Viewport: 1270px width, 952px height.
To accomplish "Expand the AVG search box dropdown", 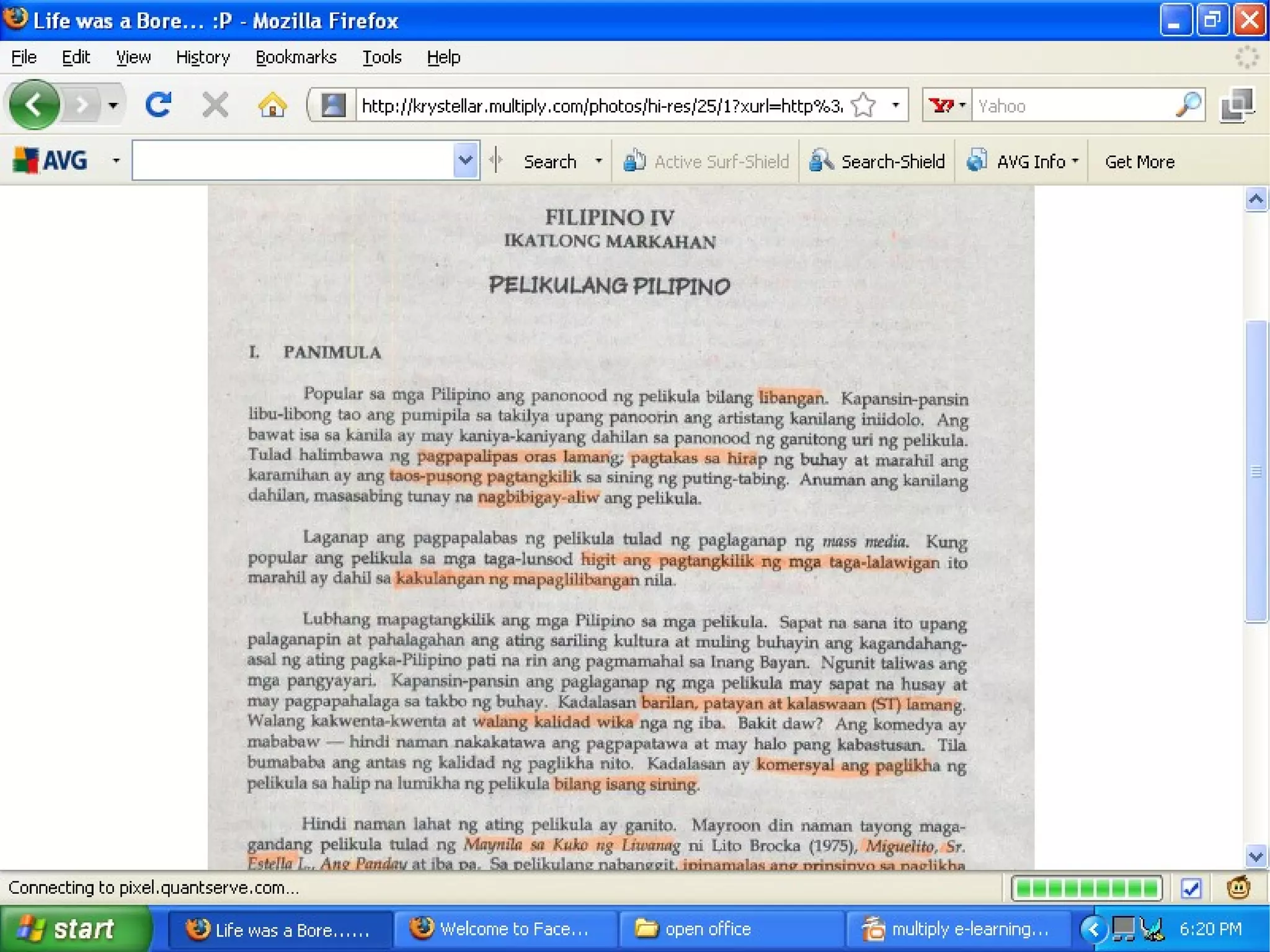I will coord(465,161).
